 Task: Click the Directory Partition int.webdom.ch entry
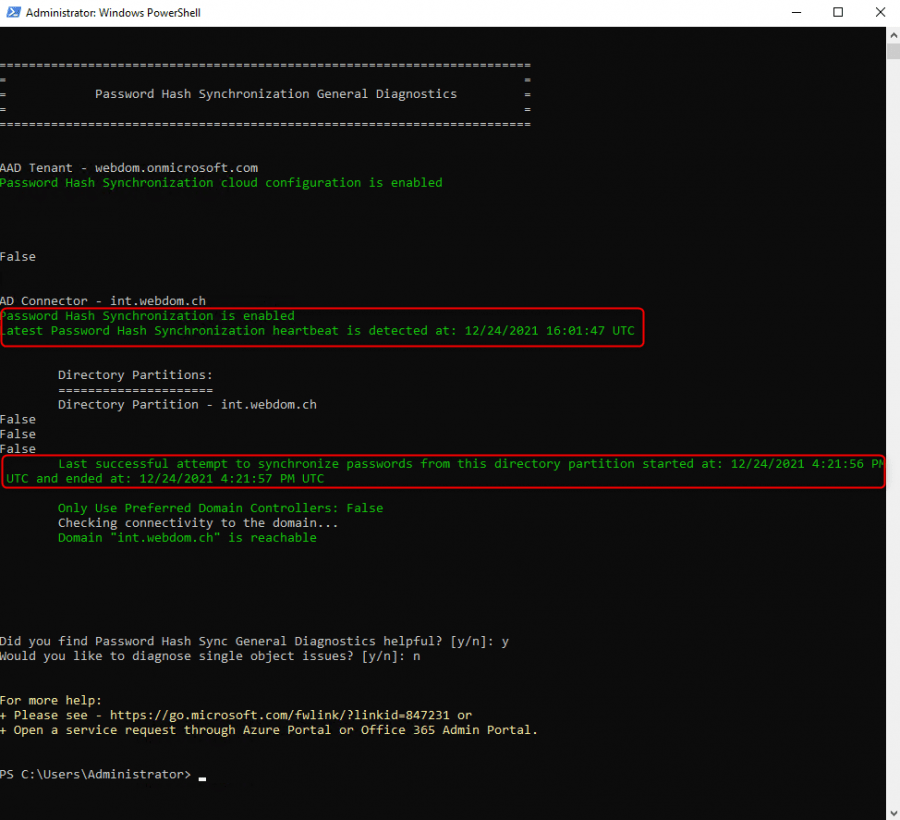pos(188,404)
